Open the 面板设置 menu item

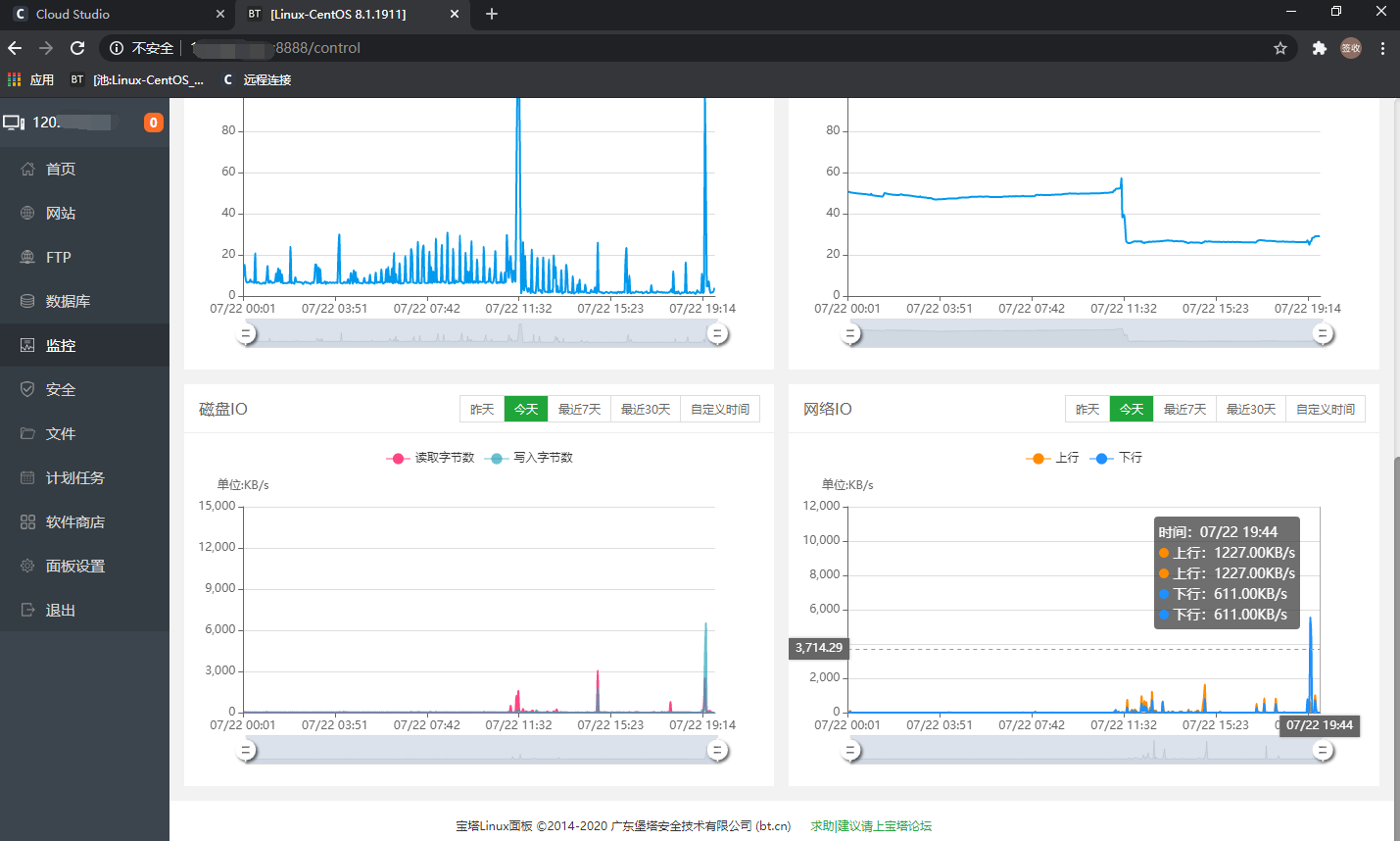[84, 566]
